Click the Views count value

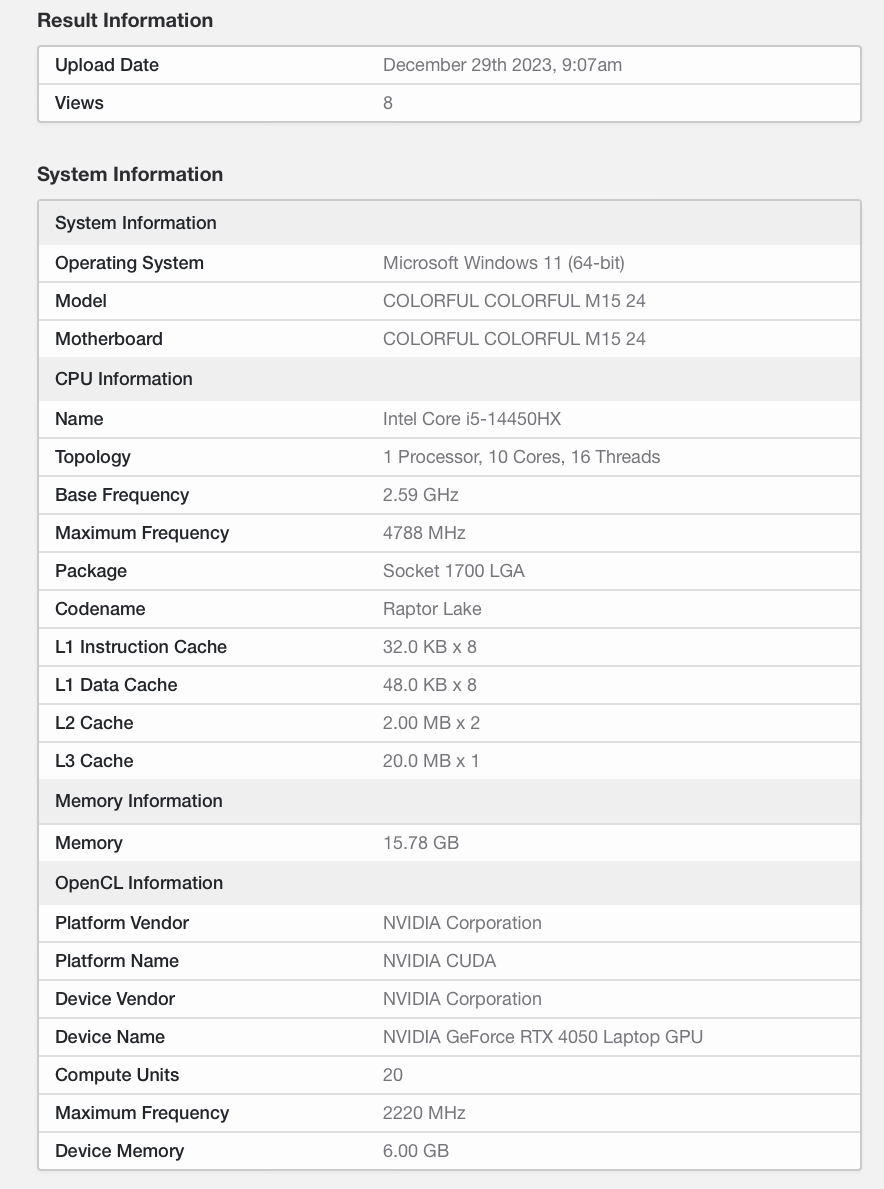coord(388,103)
